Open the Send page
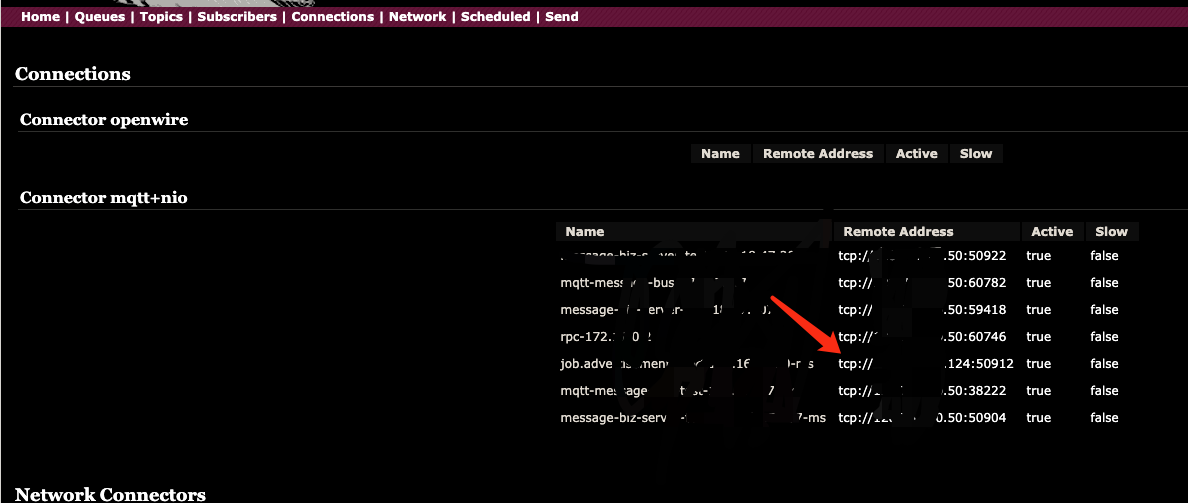Screen dimensions: 1188x503 click(561, 16)
